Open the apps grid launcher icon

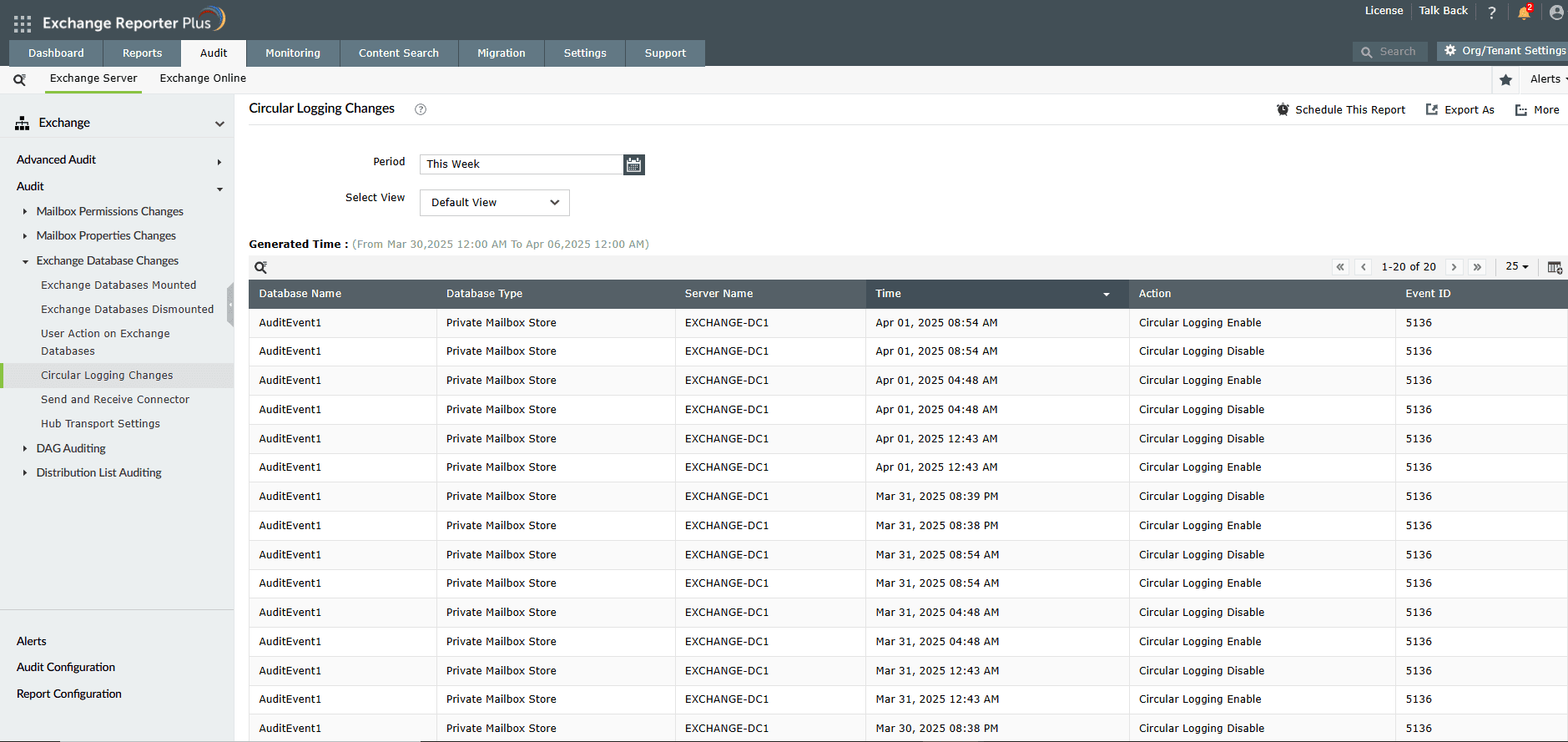23,23
